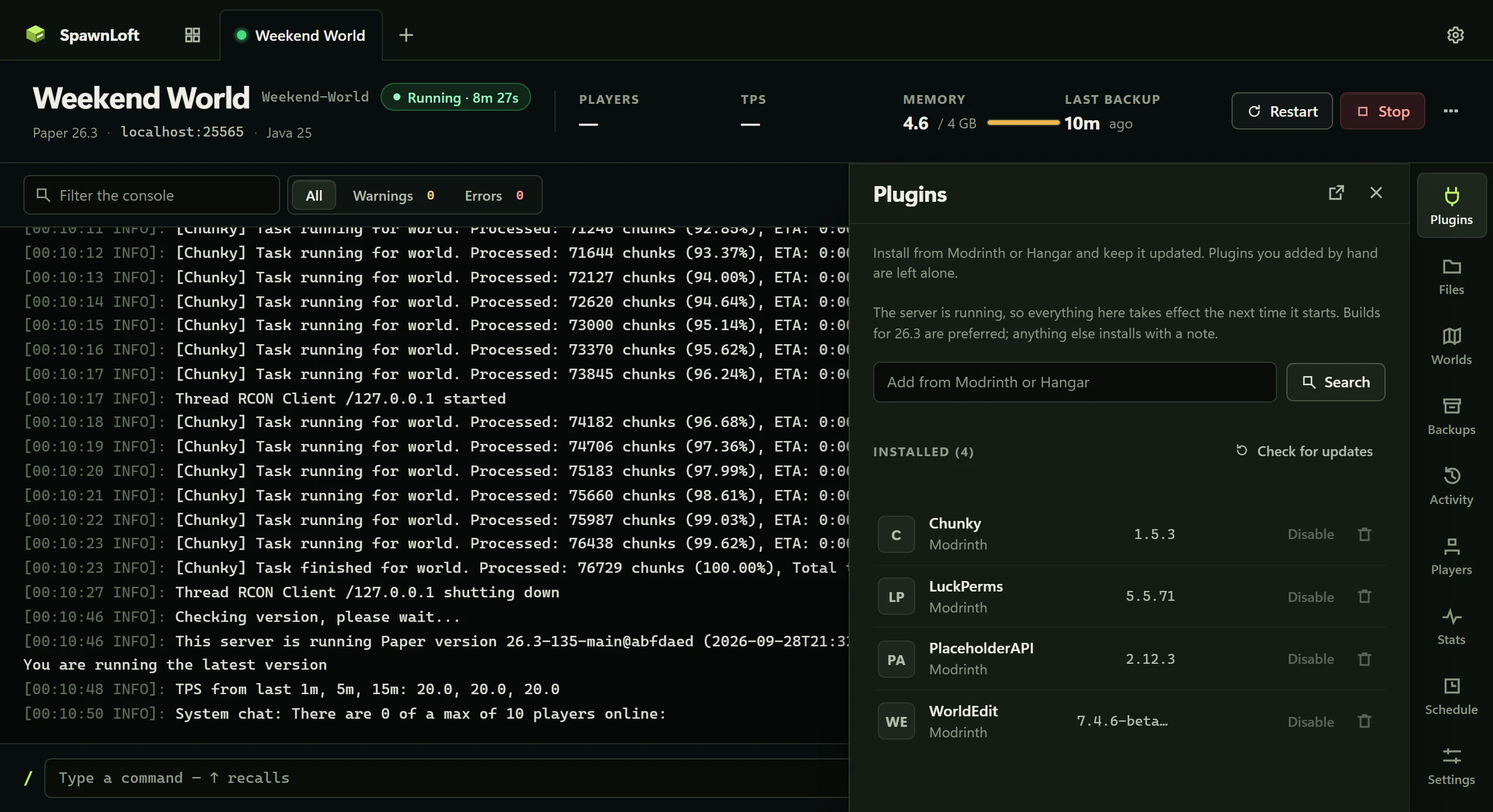This screenshot has height=812, width=1493.
Task: Open the Schedule sidebar section
Action: click(x=1451, y=695)
